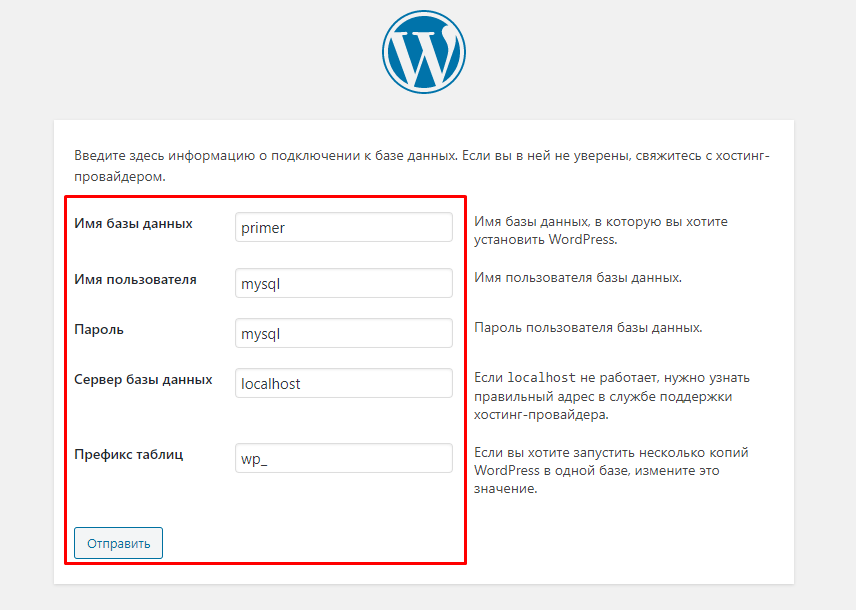Click the 'Имя базы данных' label
The height and width of the screenshot is (610, 856).
pyautogui.click(x=133, y=223)
